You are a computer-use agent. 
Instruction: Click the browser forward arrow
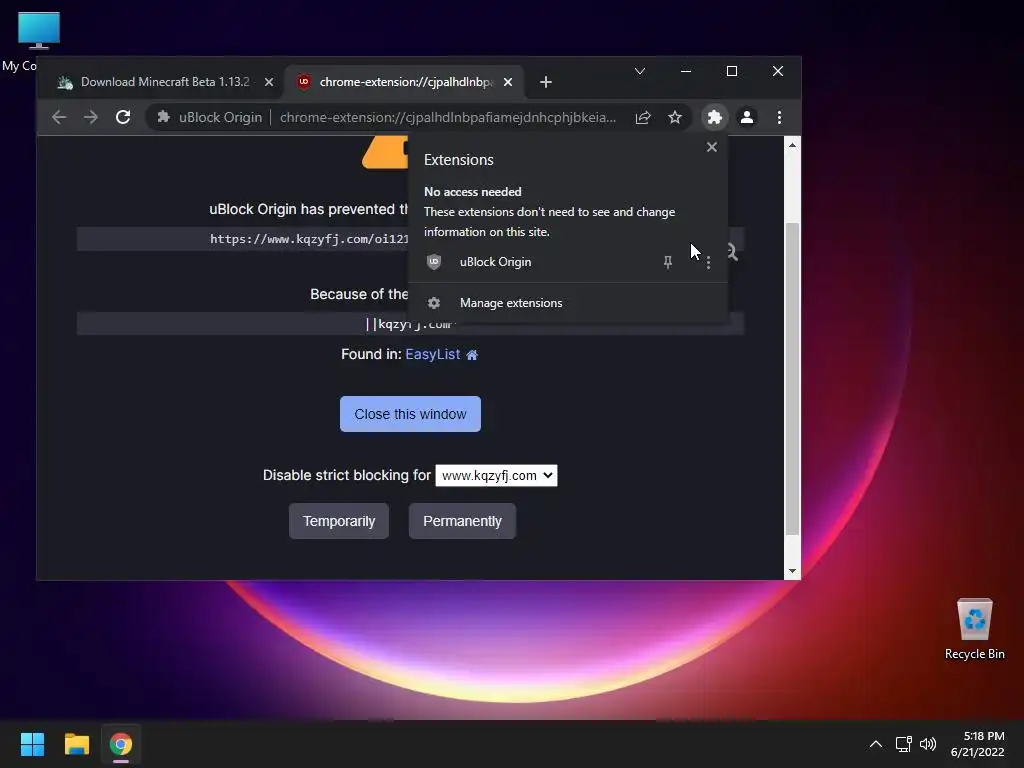click(x=91, y=118)
